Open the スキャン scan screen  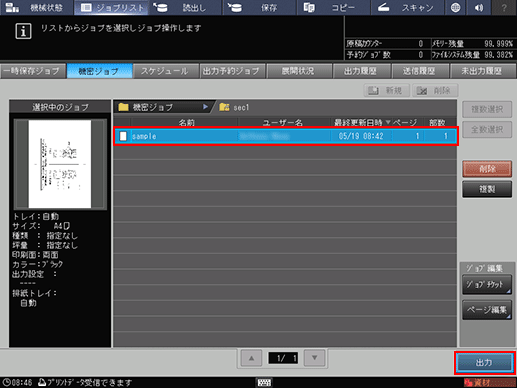click(408, 7)
